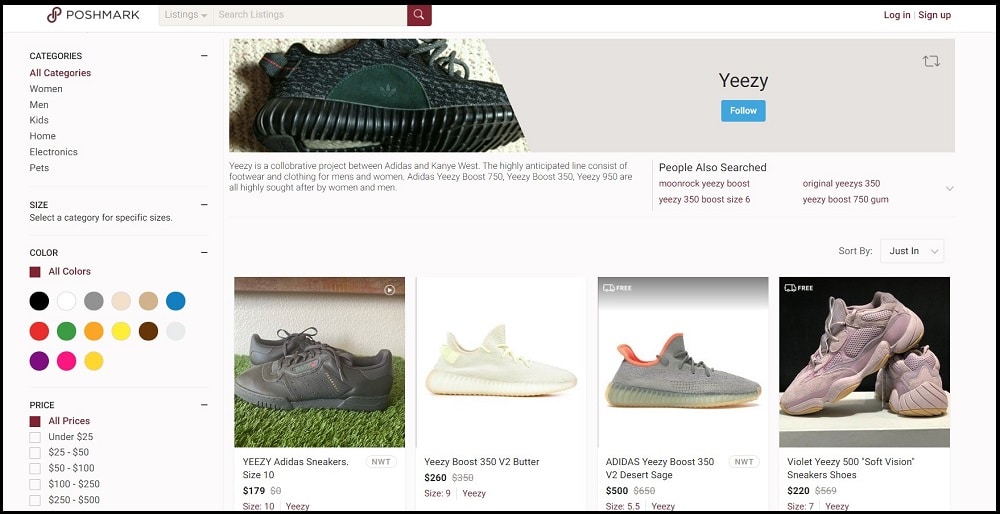Click the blue Follow button
The height and width of the screenshot is (514, 1000).
tap(743, 111)
